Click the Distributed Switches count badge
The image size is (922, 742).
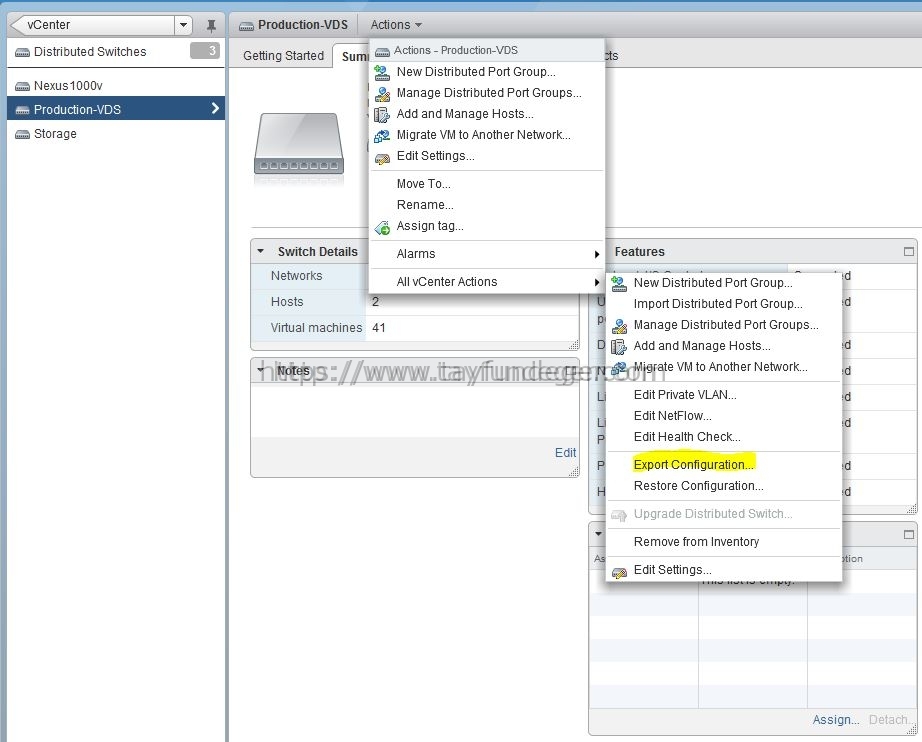(204, 51)
